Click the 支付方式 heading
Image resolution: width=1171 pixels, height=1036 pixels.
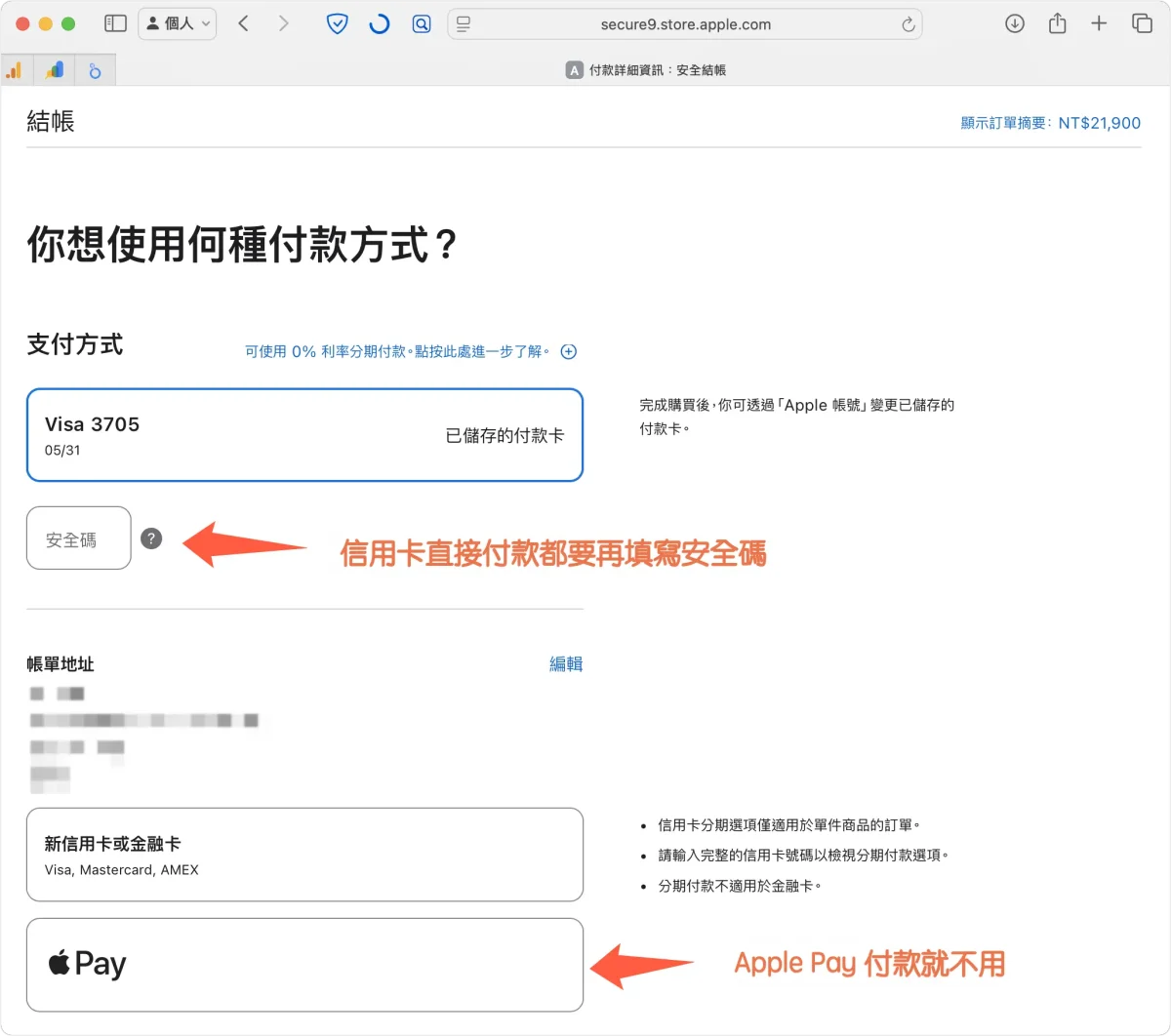pyautogui.click(x=75, y=344)
